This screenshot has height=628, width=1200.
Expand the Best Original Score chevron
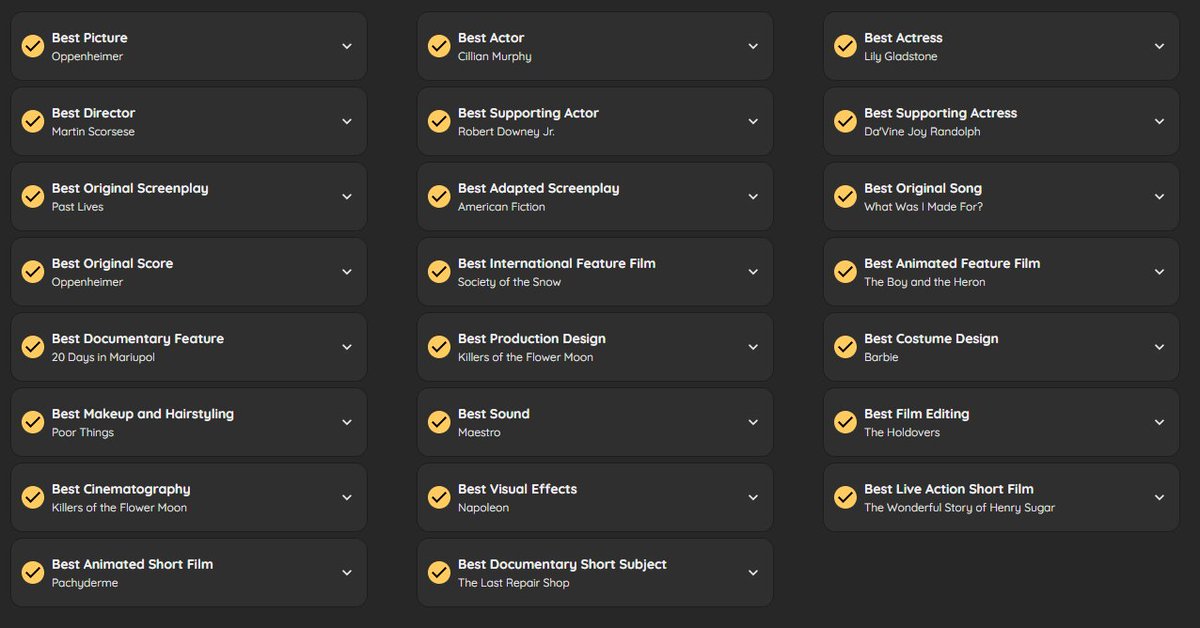[347, 271]
